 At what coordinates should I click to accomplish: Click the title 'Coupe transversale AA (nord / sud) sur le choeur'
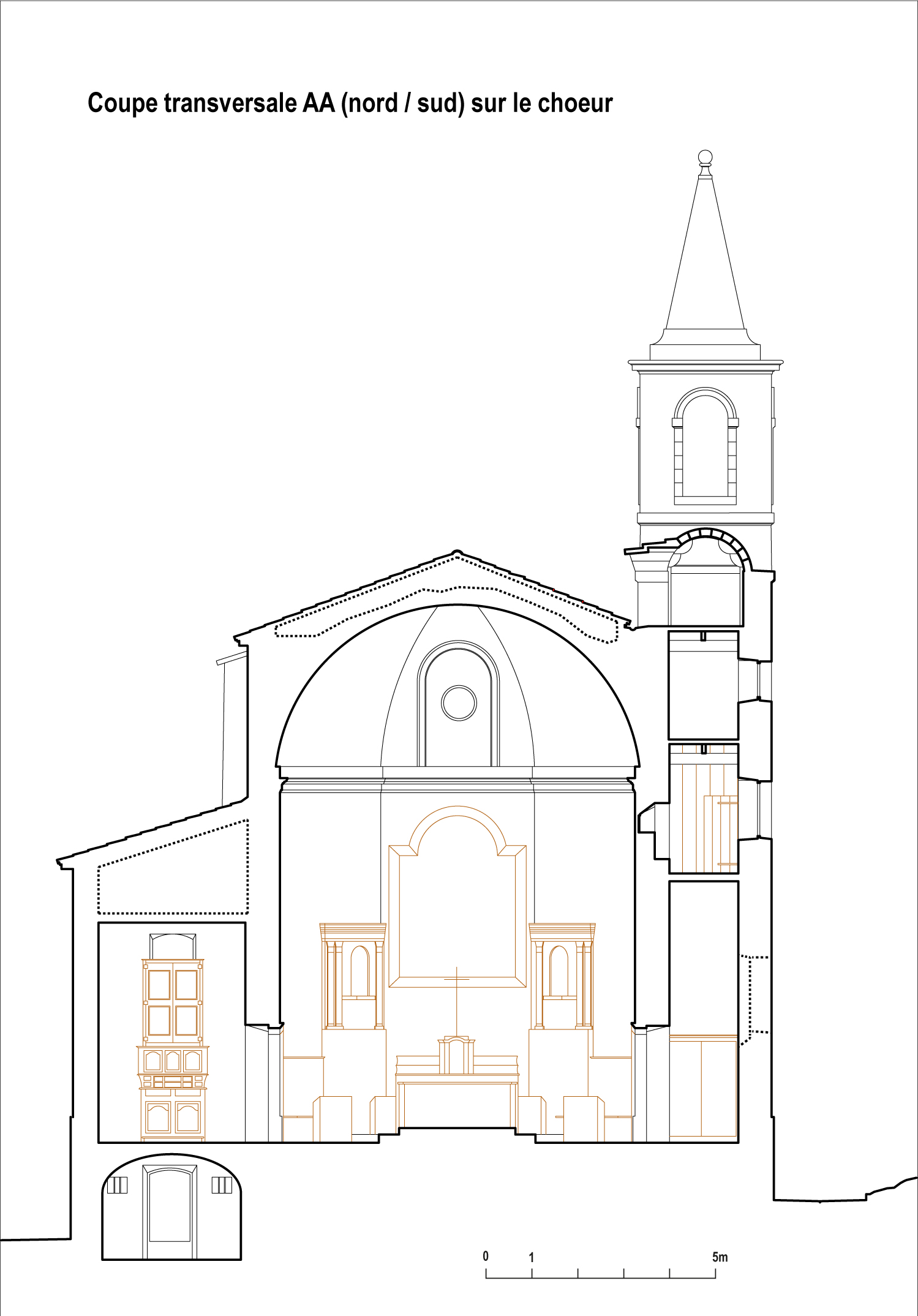point(350,103)
